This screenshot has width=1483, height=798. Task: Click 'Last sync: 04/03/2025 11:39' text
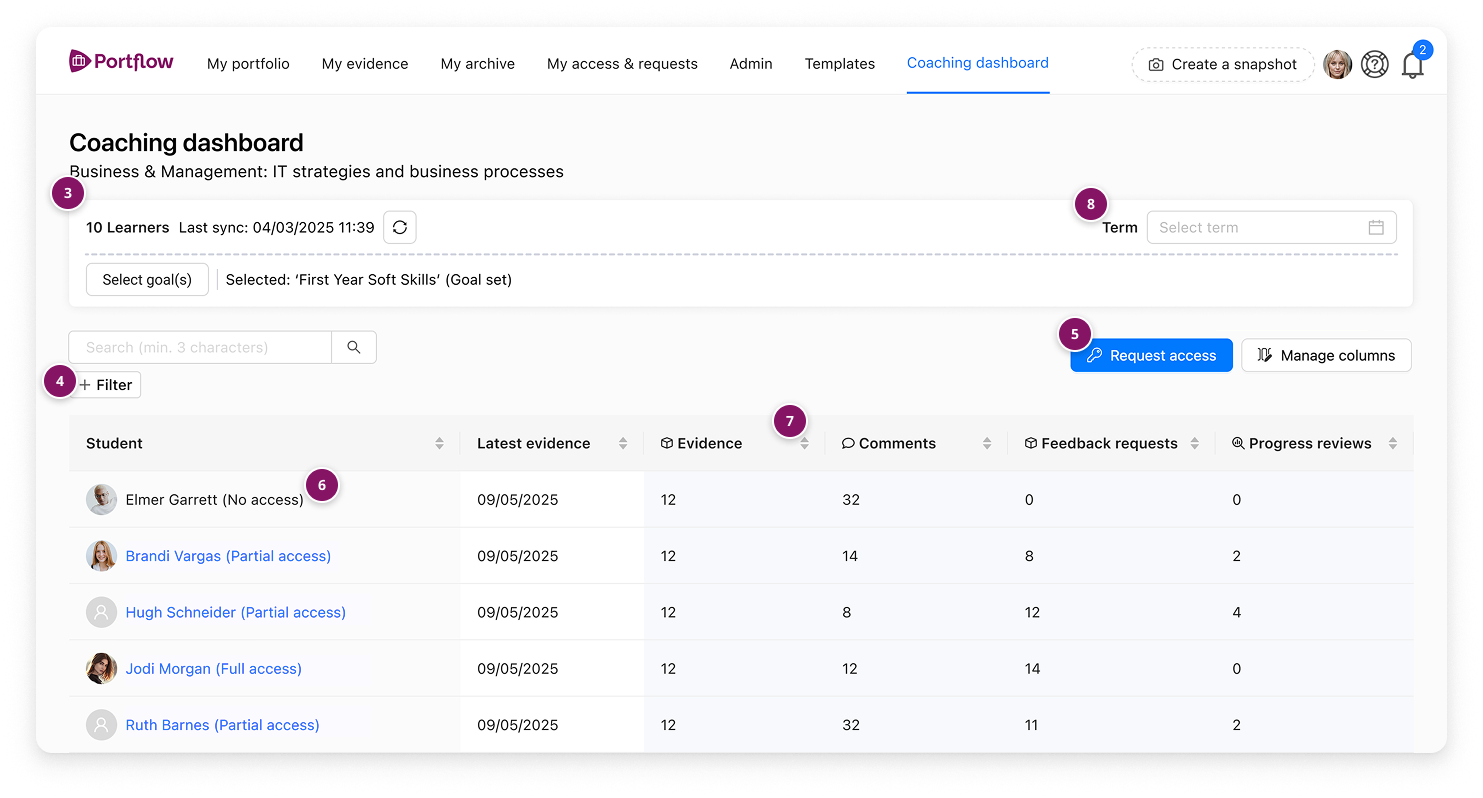click(x=277, y=227)
